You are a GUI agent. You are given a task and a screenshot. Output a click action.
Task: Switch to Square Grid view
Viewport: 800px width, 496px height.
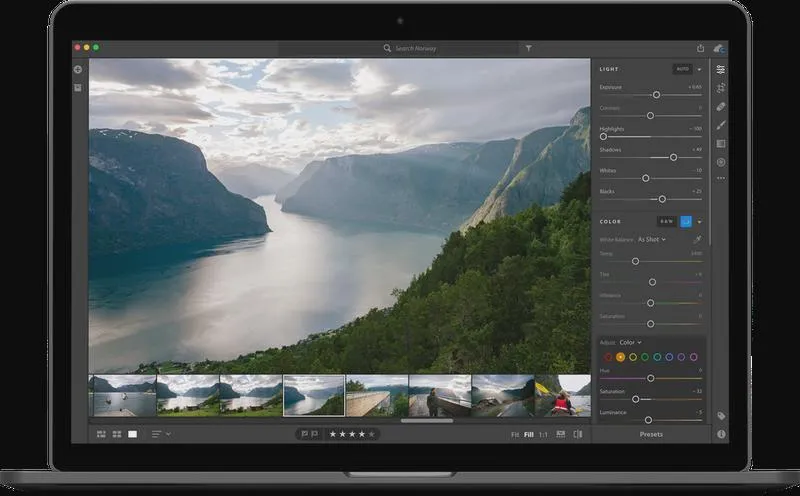117,434
